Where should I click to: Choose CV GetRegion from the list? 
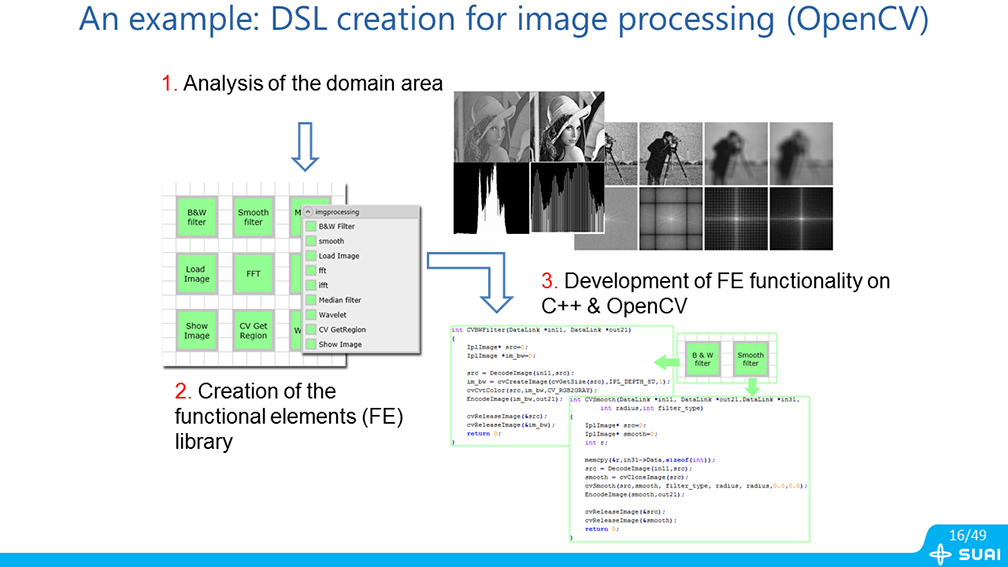342,329
